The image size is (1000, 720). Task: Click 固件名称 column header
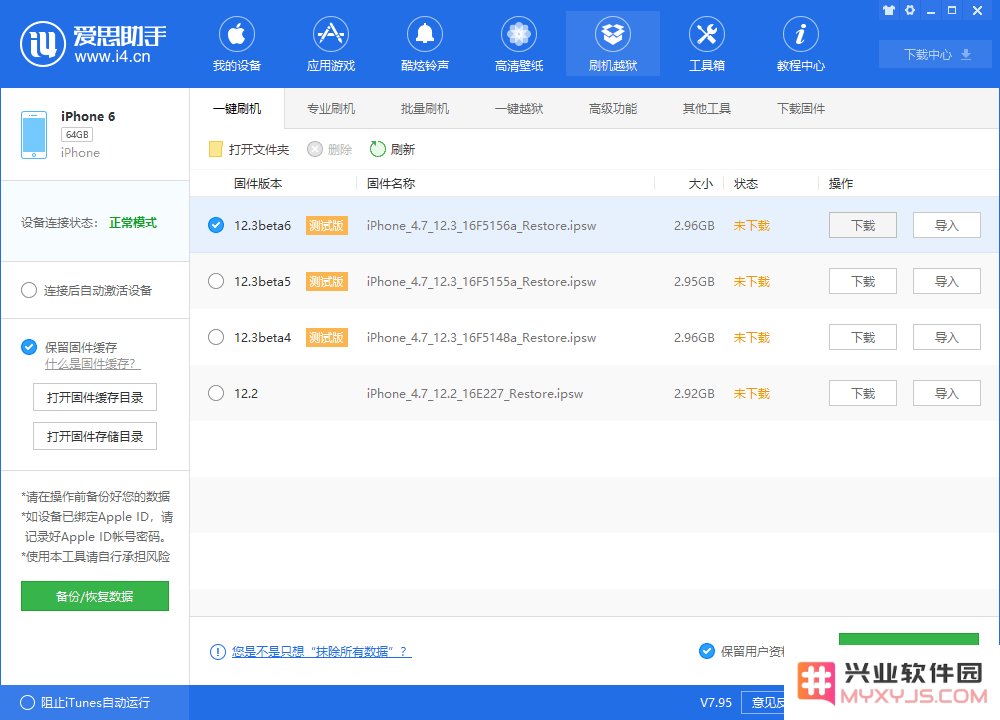[391, 184]
